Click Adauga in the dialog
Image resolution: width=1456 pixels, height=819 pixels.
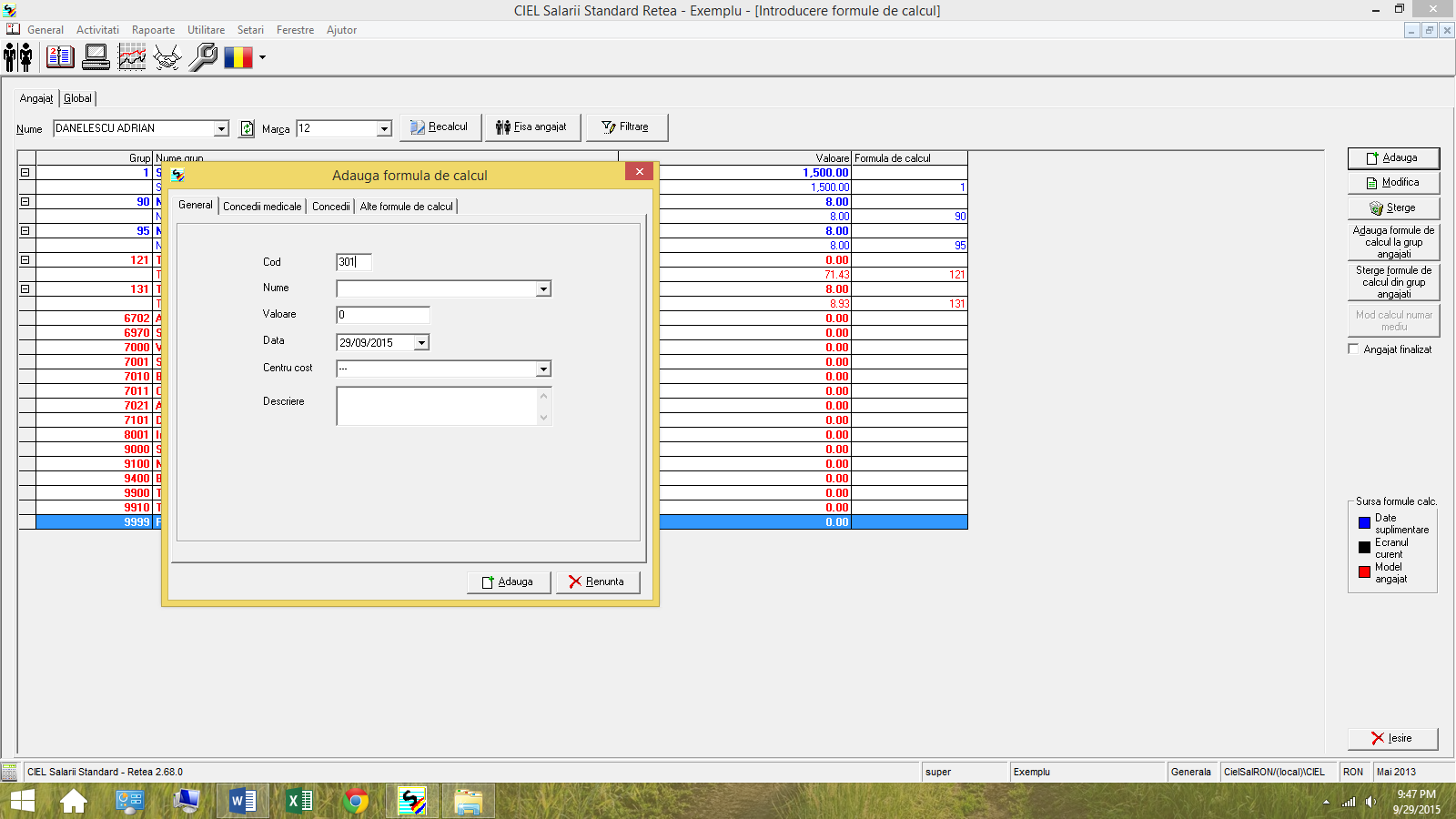click(509, 582)
